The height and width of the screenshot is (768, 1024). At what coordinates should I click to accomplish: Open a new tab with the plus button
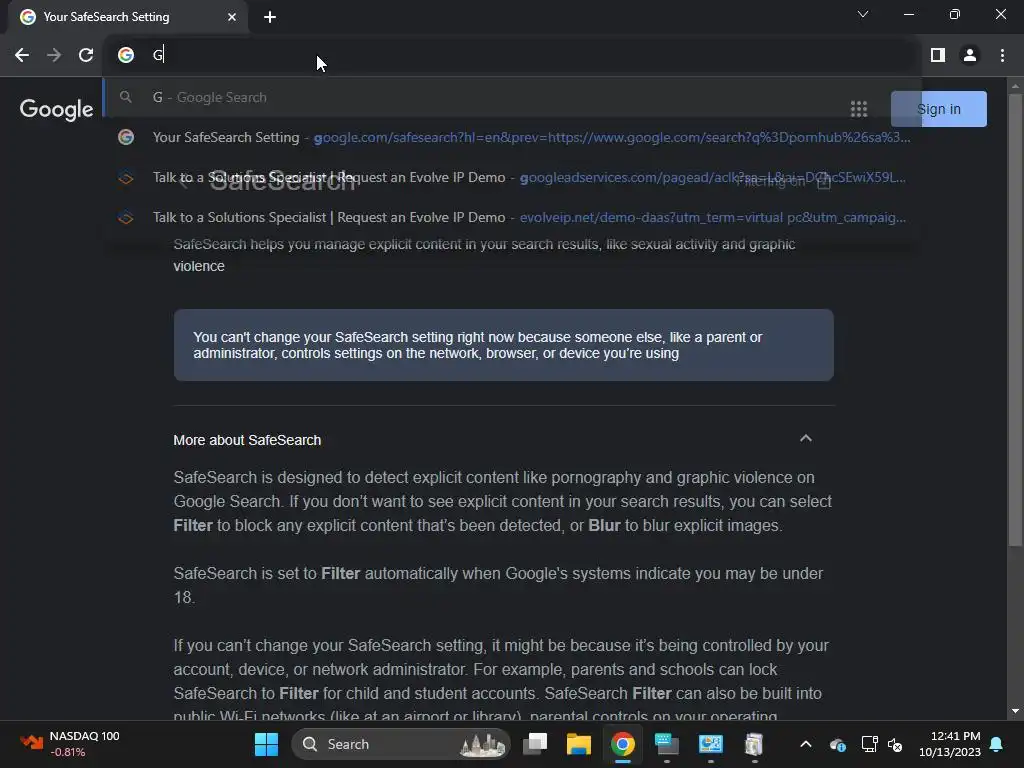click(270, 17)
